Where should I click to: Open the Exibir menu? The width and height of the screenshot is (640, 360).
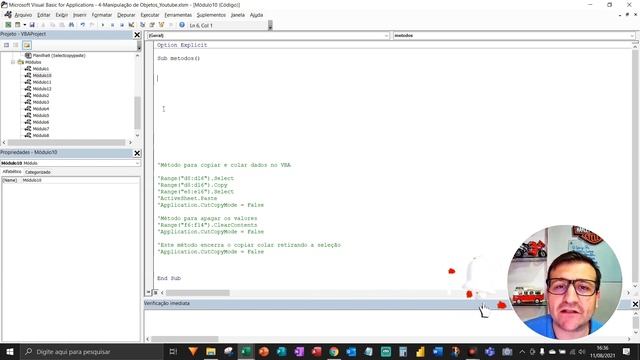(62, 15)
